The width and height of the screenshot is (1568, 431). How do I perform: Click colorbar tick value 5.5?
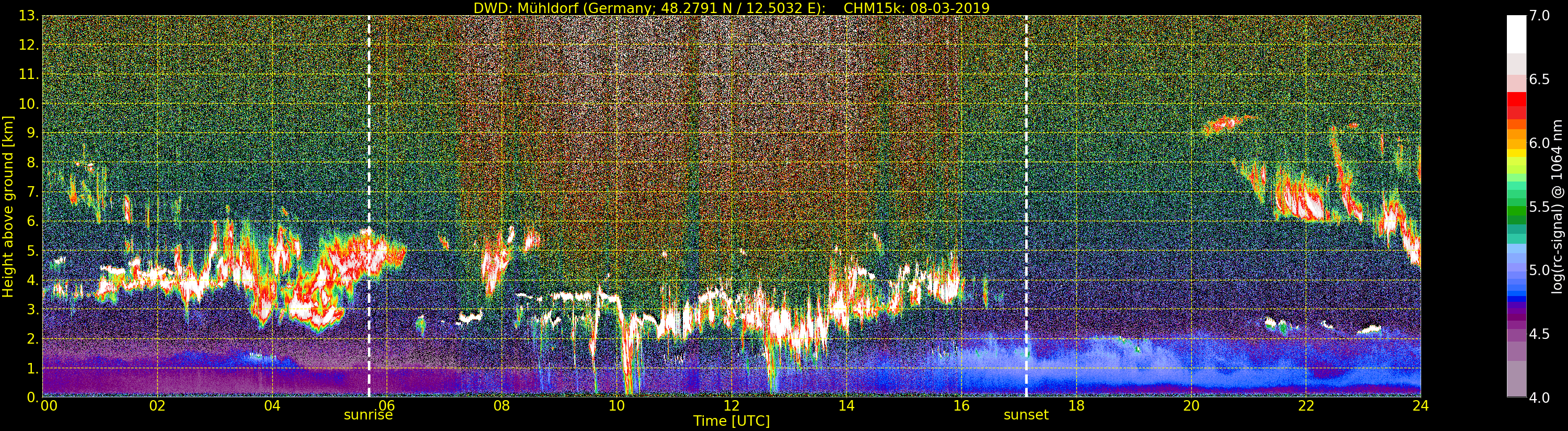[x=1539, y=207]
